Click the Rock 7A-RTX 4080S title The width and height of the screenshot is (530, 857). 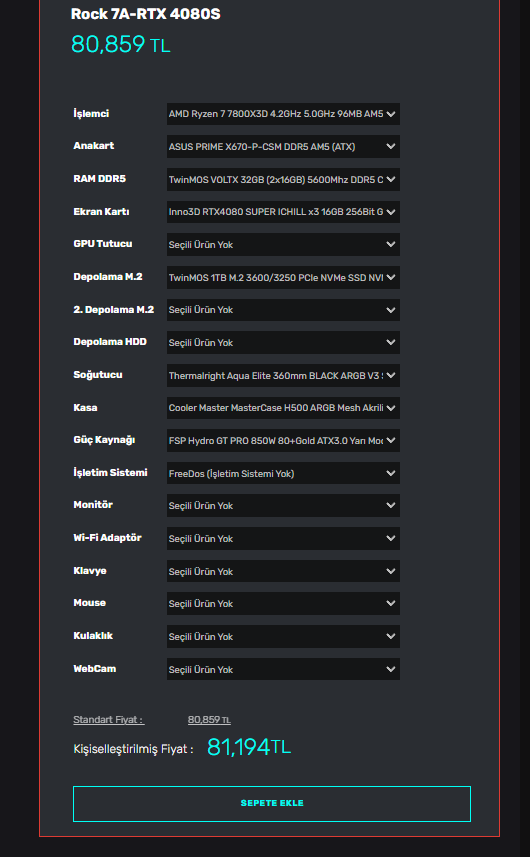145,14
